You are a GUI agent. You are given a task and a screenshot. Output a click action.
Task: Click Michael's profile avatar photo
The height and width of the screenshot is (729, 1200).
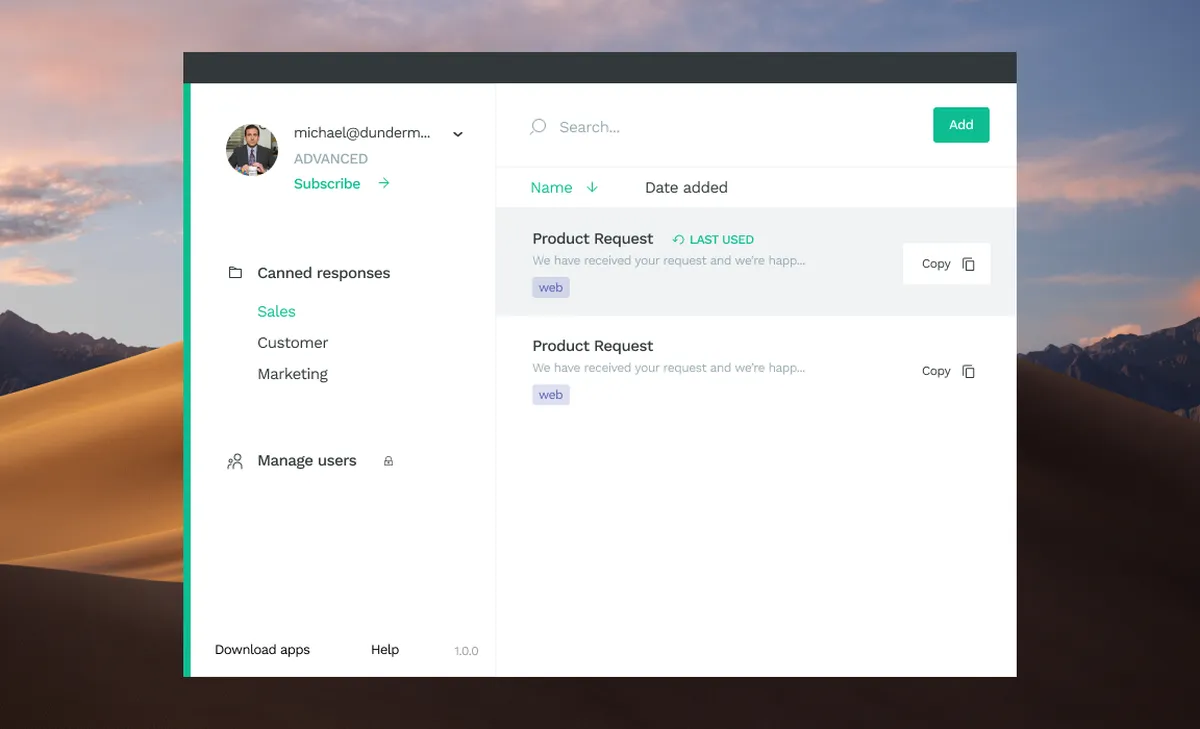click(252, 150)
